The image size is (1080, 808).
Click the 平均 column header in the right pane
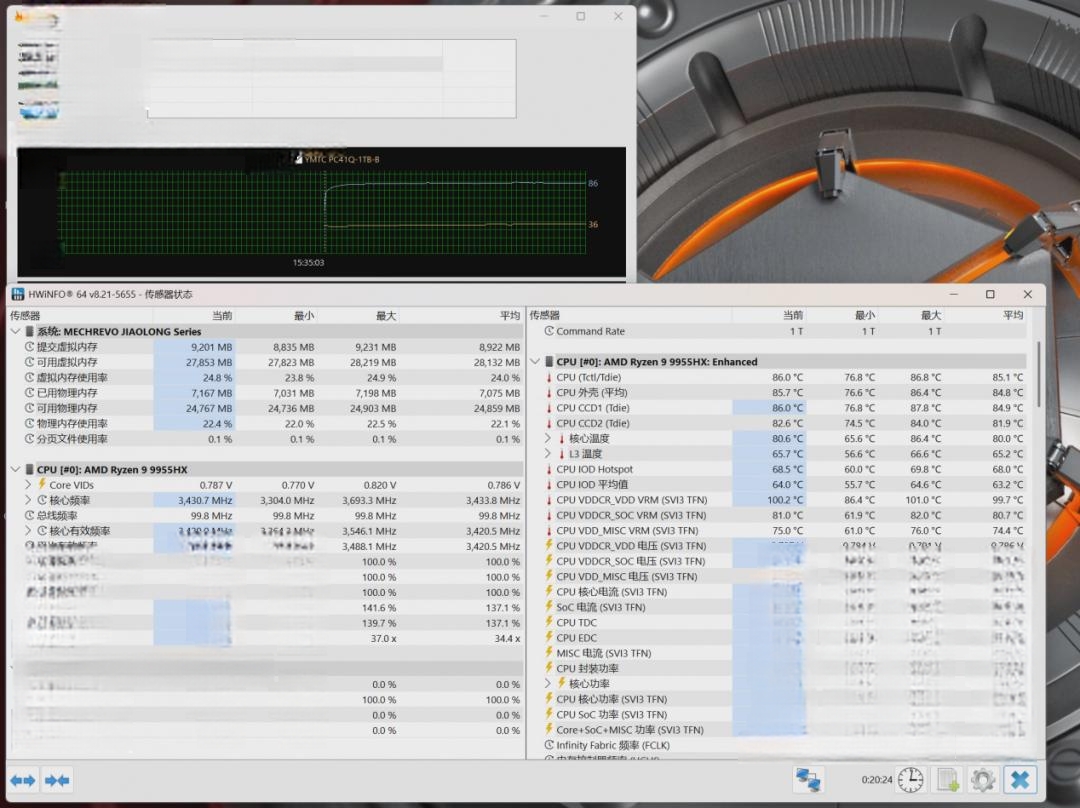pyautogui.click(x=1012, y=315)
